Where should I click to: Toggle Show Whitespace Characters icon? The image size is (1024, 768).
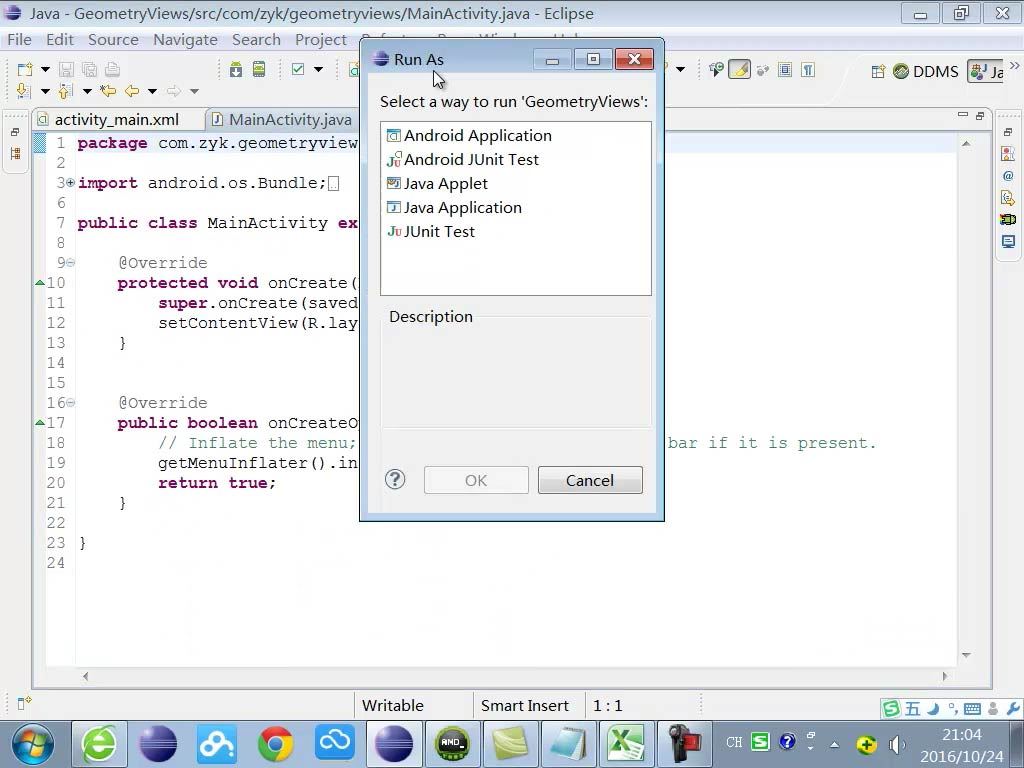coord(808,69)
